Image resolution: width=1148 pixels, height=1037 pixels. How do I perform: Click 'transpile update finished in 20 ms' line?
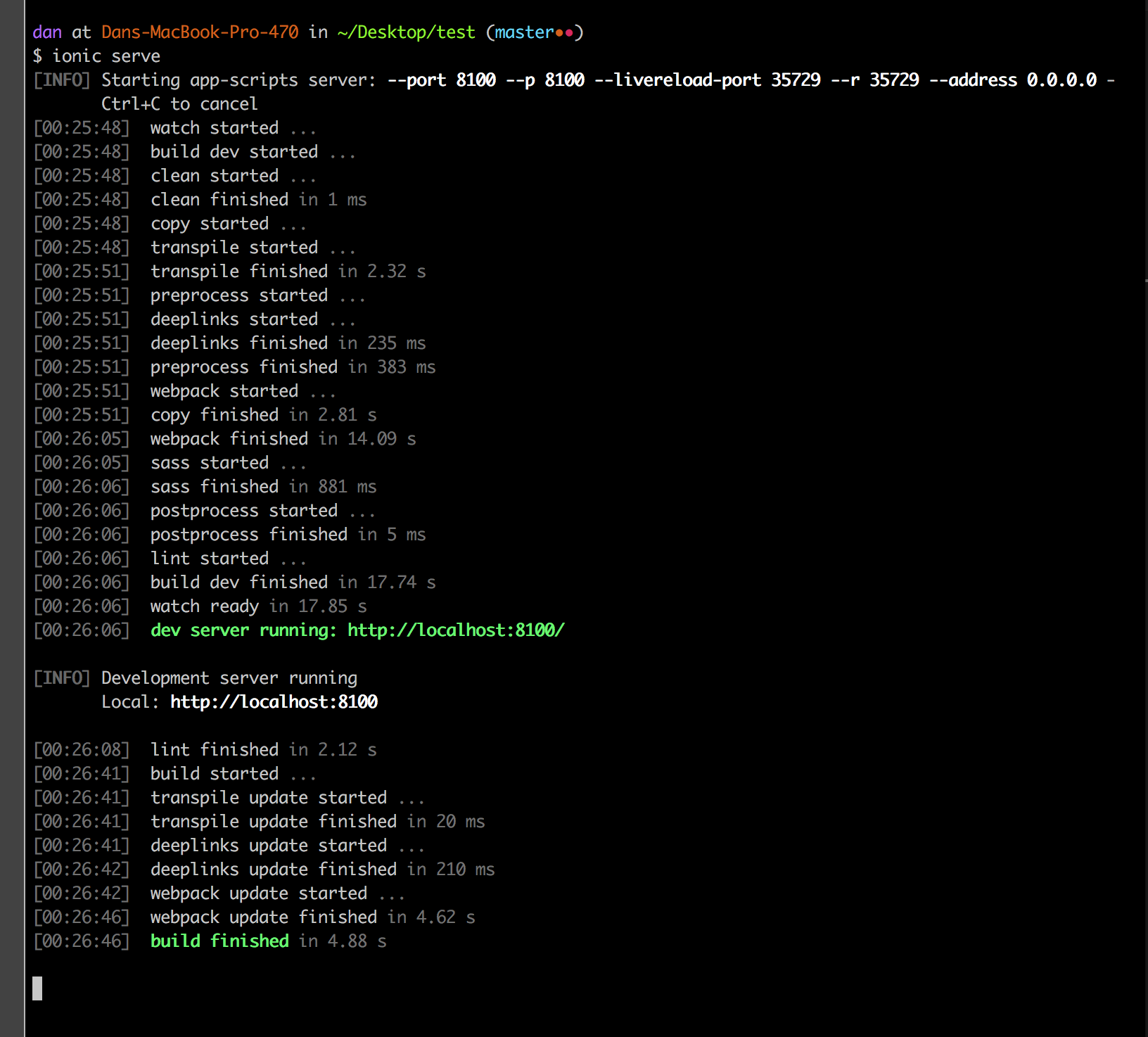317,822
